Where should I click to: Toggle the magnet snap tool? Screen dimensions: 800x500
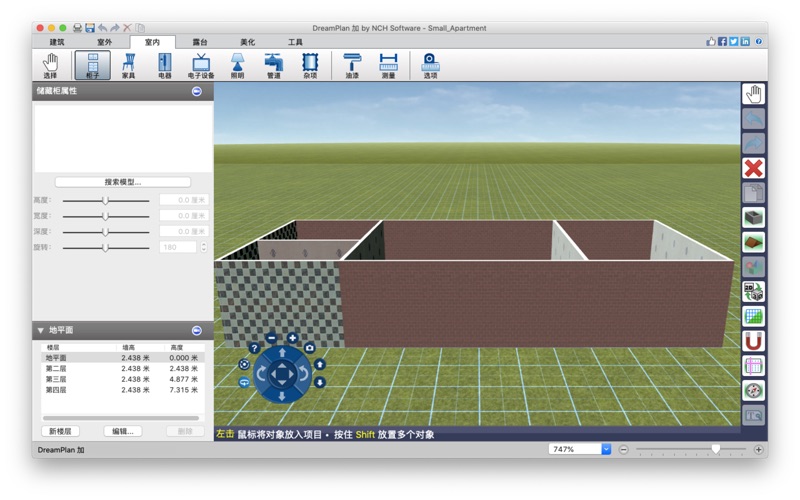[753, 341]
